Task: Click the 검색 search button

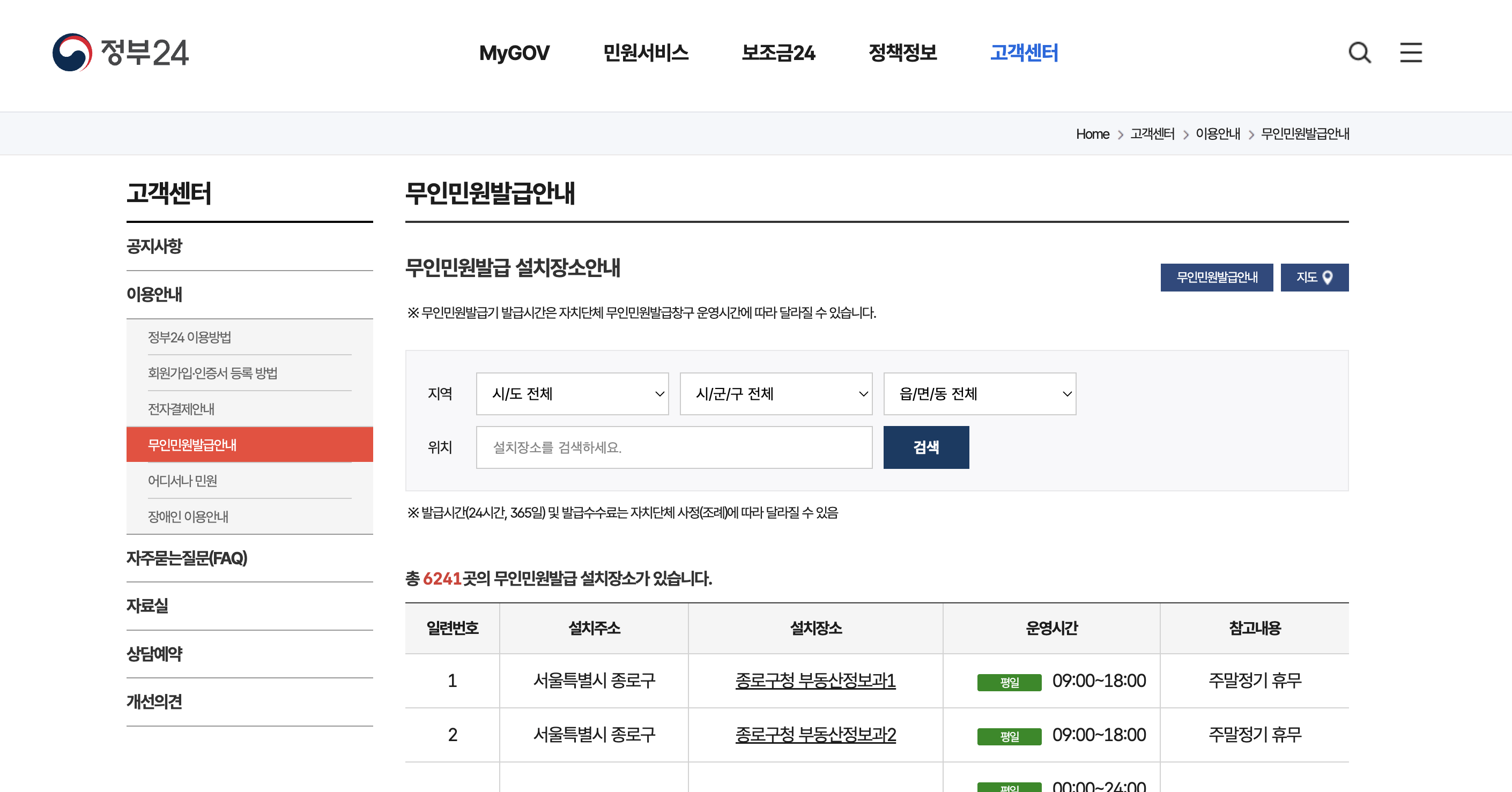Action: click(926, 447)
